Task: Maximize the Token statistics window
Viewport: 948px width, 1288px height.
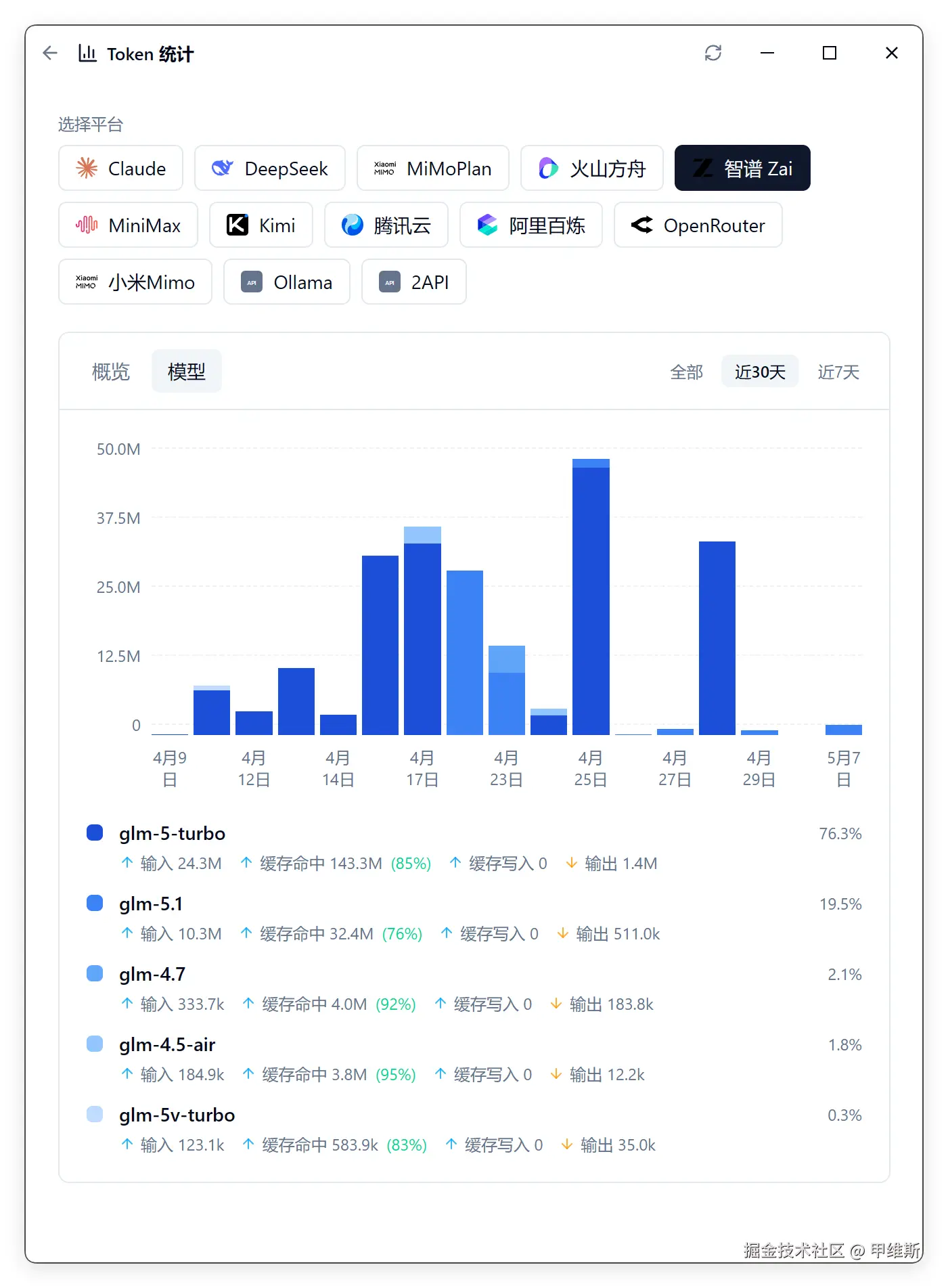Action: (830, 53)
